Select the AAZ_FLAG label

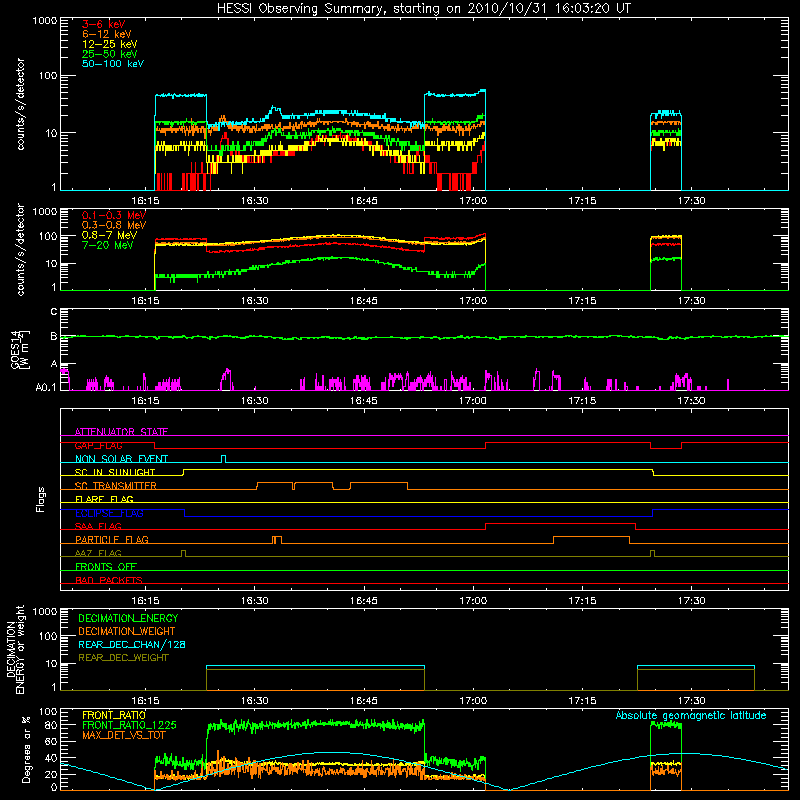[x=98, y=553]
